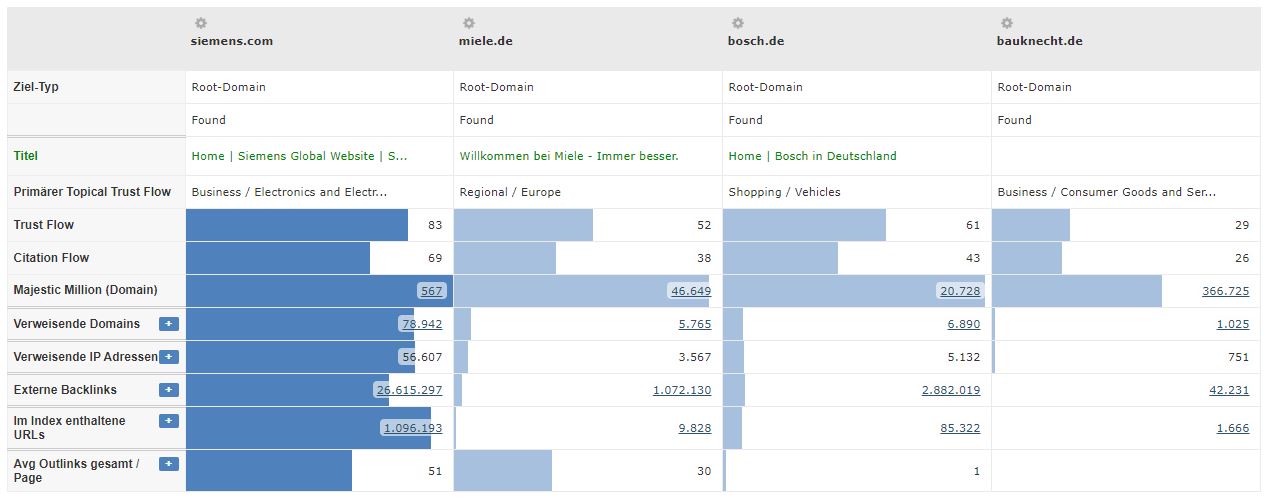This screenshot has height=501, width=1270.
Task: Select the bosch.de column header
Action: 756,41
